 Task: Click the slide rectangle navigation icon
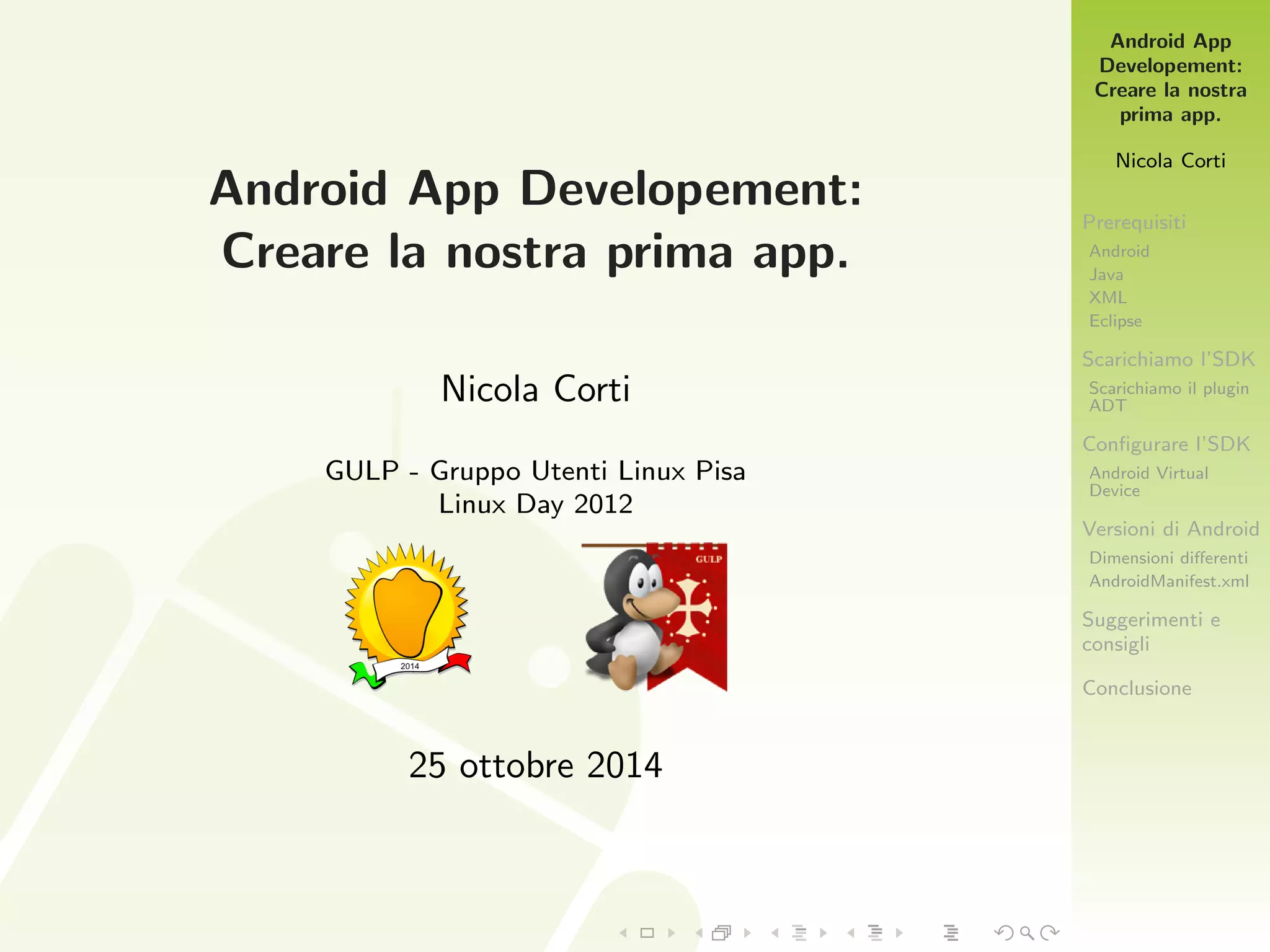(647, 933)
